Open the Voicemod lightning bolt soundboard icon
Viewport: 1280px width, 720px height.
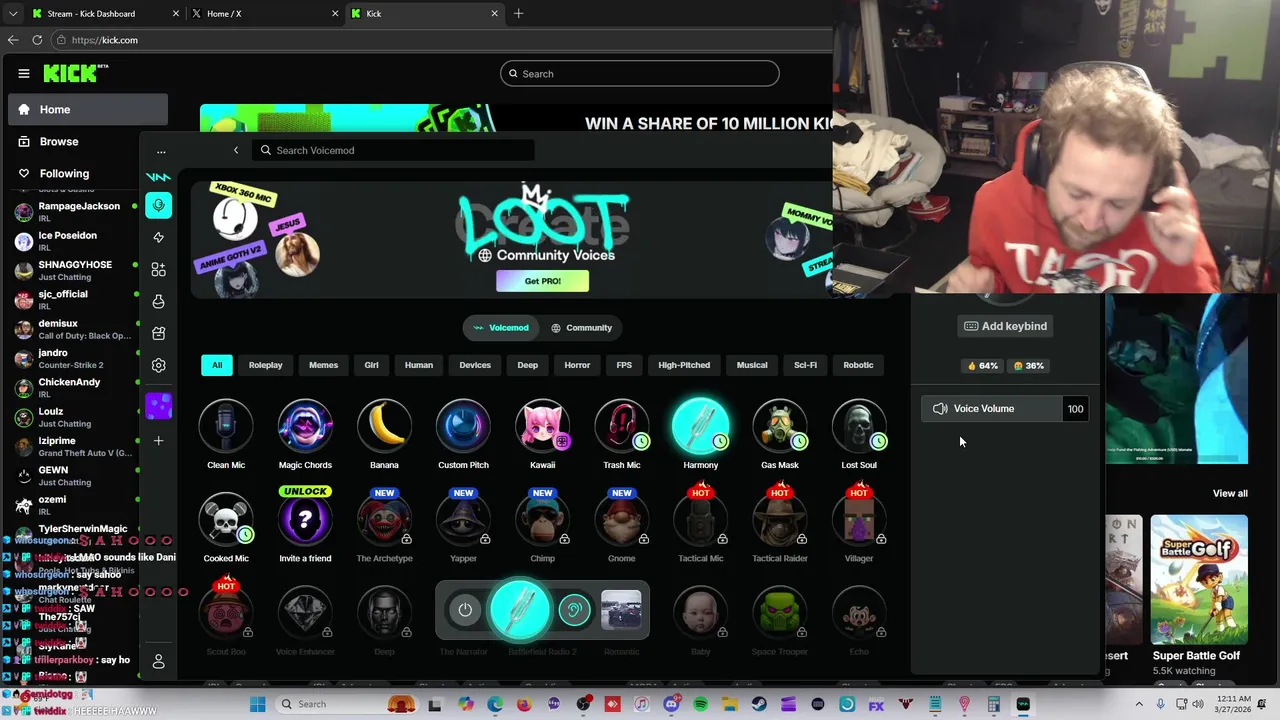click(158, 237)
